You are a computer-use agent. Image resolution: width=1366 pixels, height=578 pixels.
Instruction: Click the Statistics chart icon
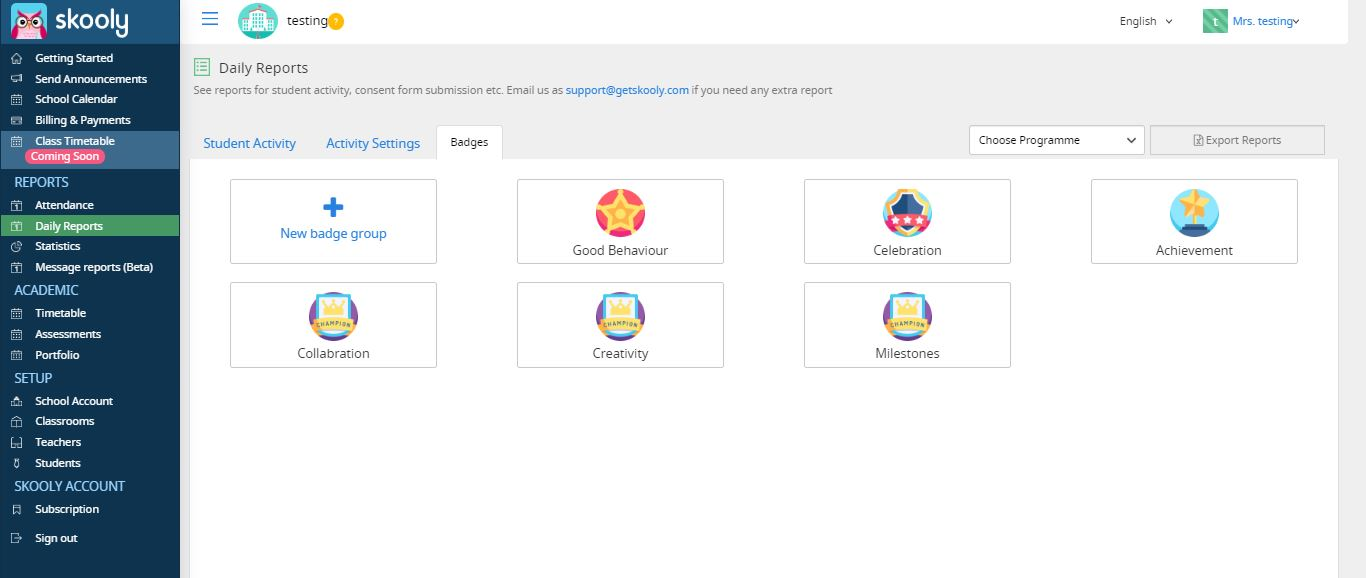point(16,246)
